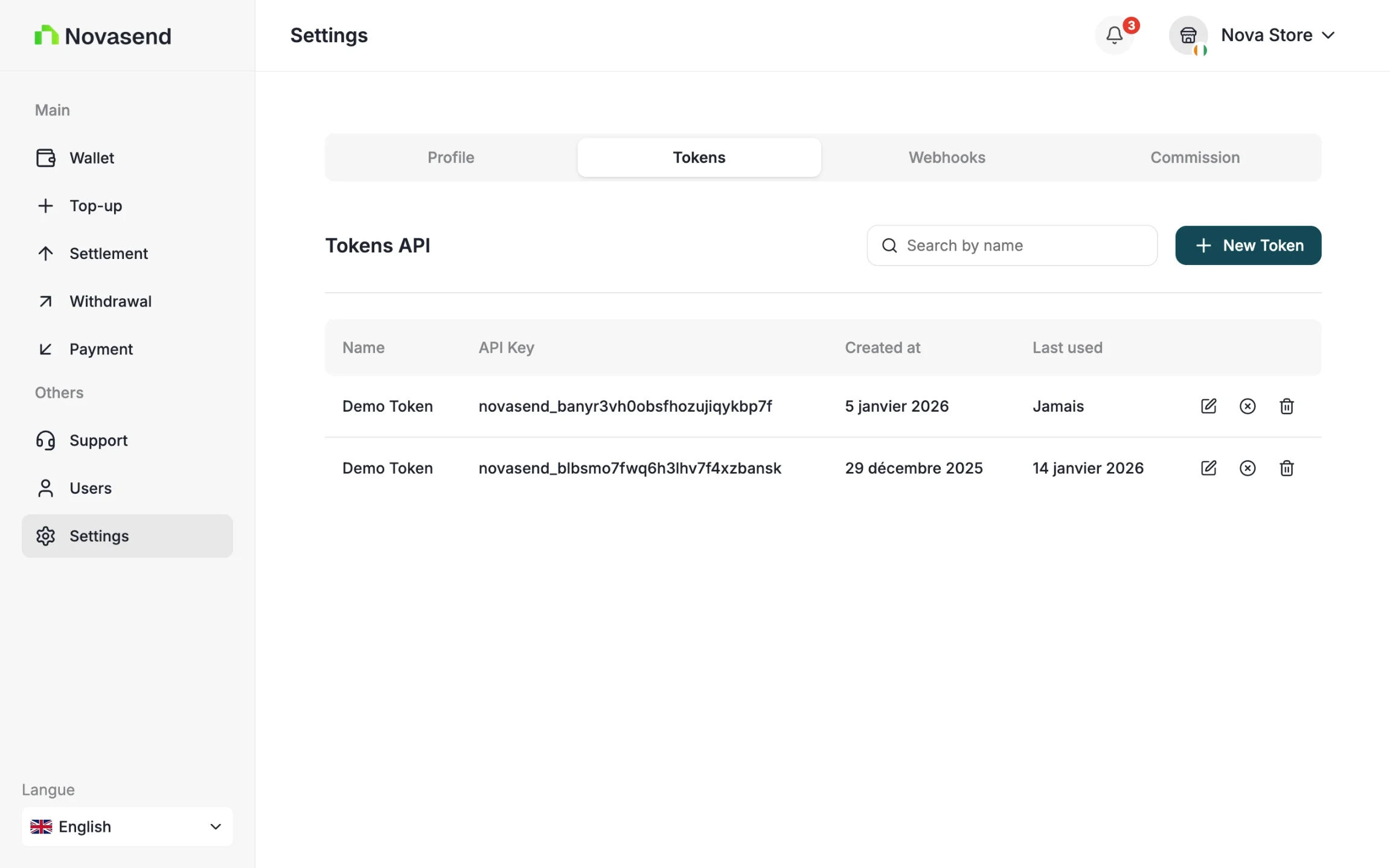Edit the first Demo Token row
The width and height of the screenshot is (1390, 868).
[x=1208, y=406]
